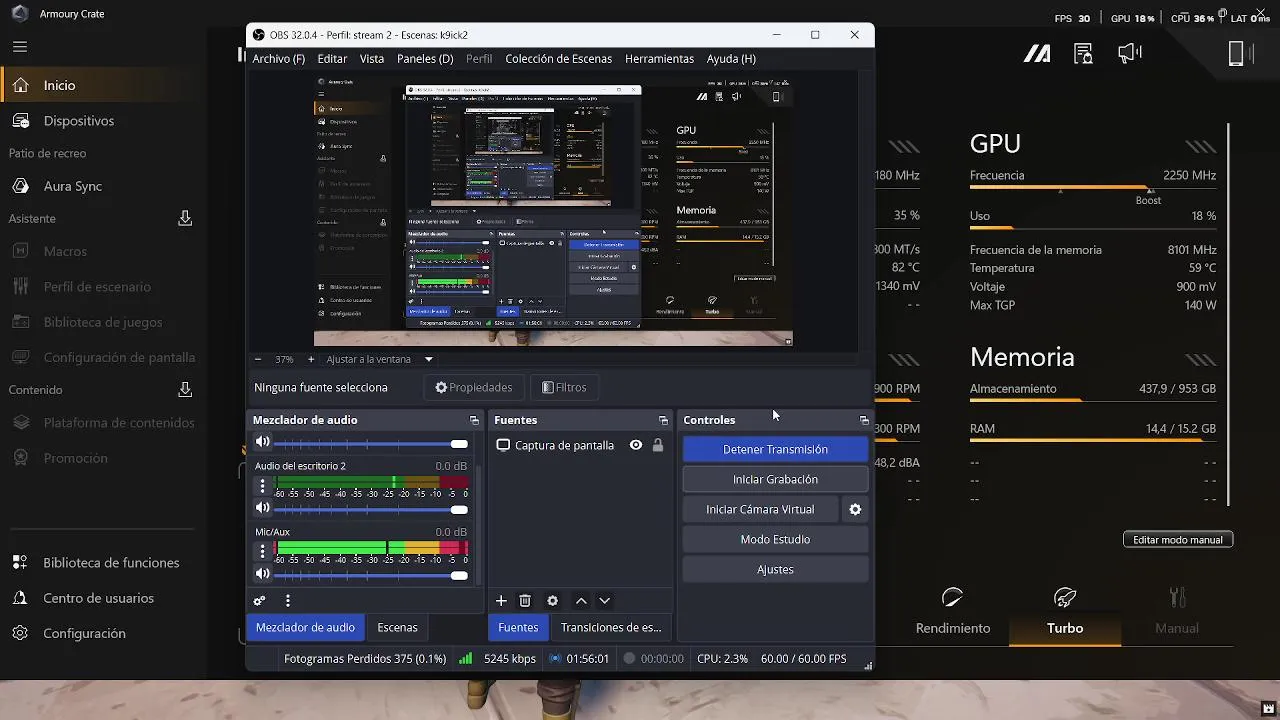The image size is (1280, 720).
Task: Open Colección de Escenas menu
Action: (x=558, y=59)
